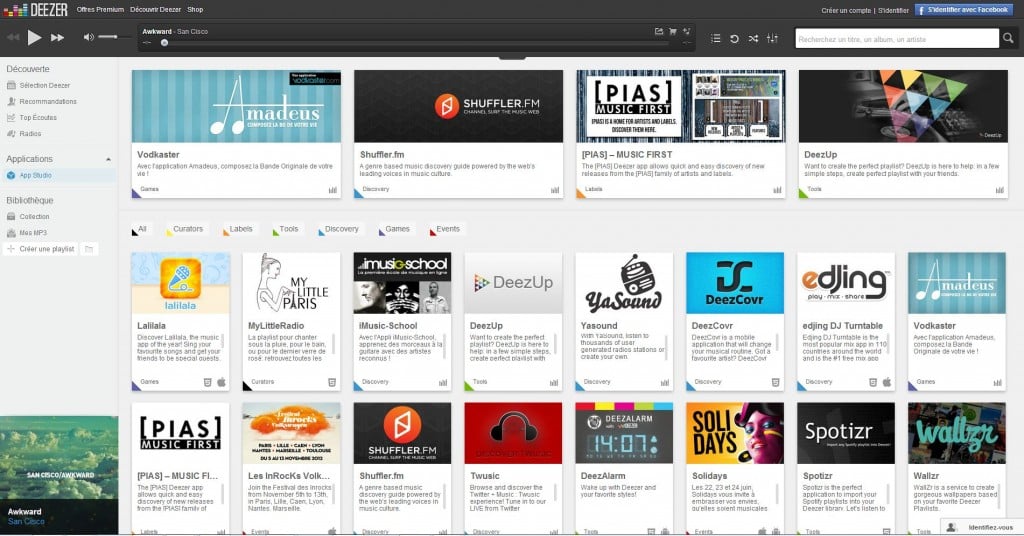Select the All filter tab
The width and height of the screenshot is (1024, 536).
tap(140, 230)
